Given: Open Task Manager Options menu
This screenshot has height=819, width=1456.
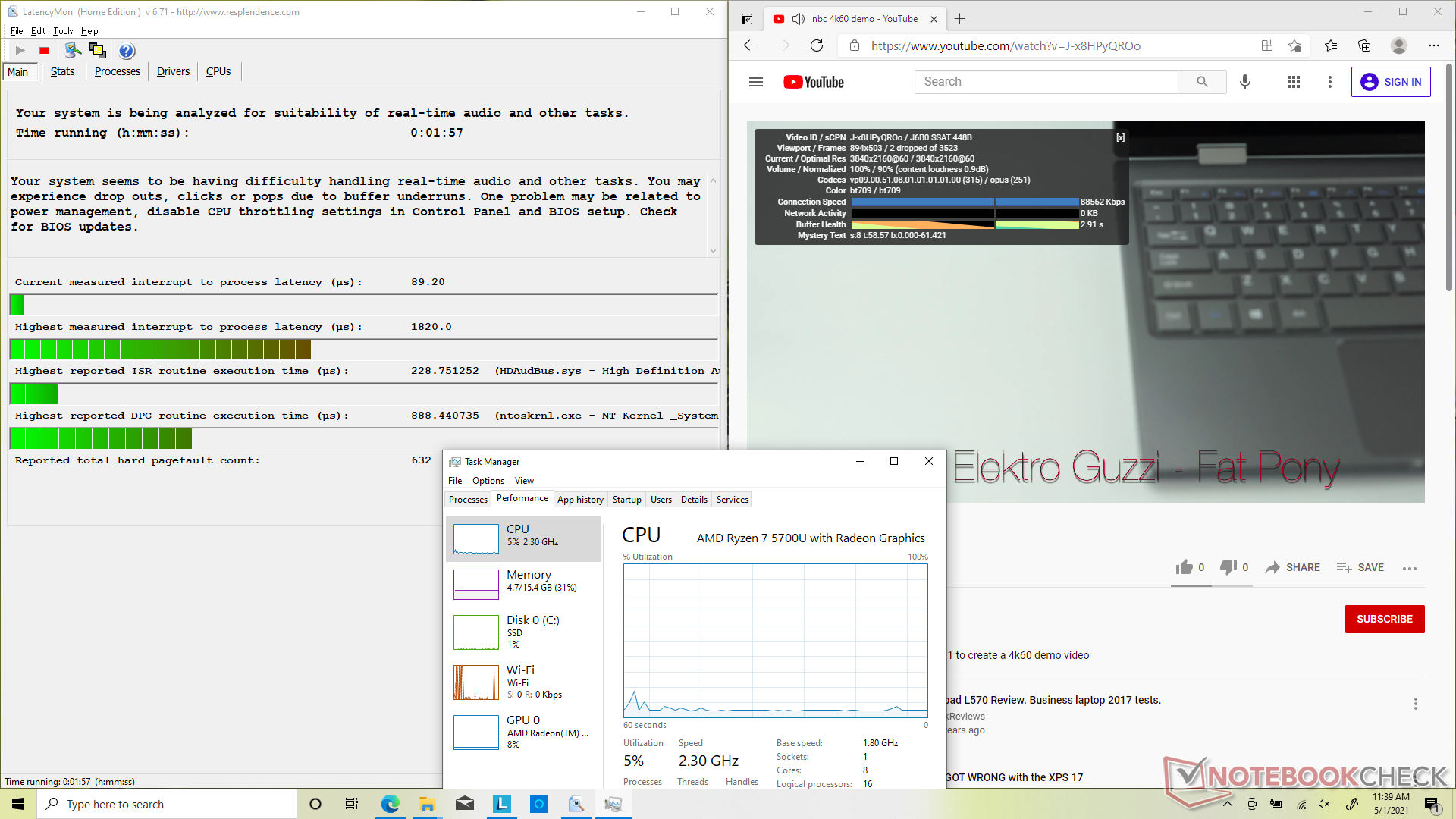Looking at the screenshot, I should [488, 481].
